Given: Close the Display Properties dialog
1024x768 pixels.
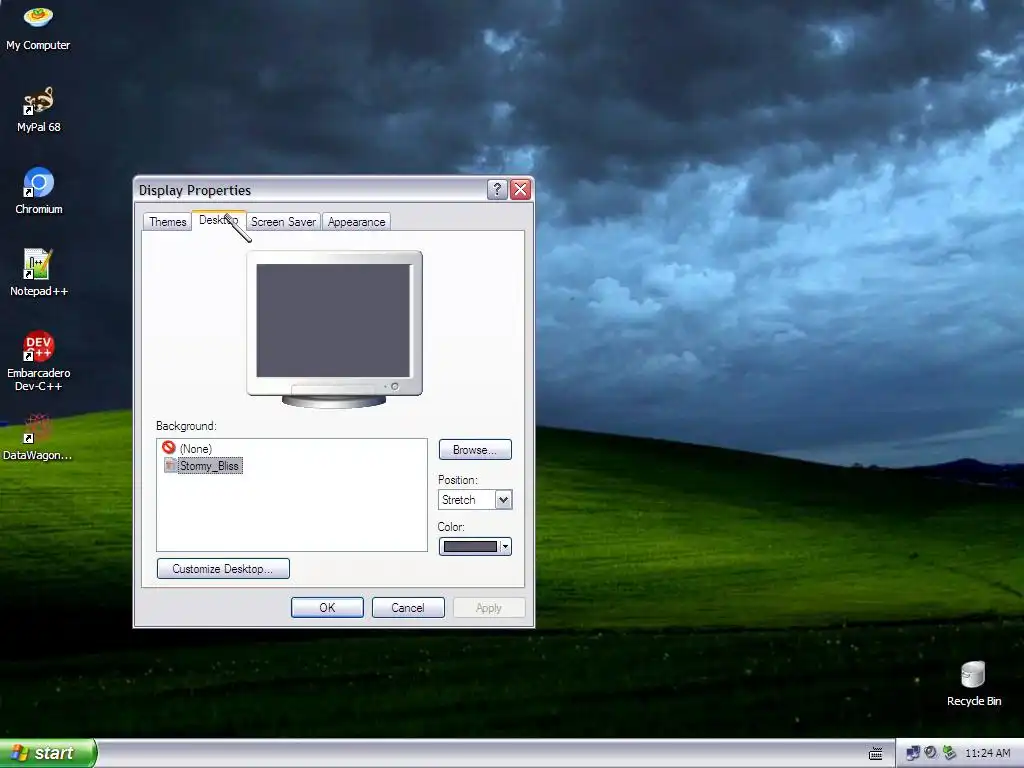Looking at the screenshot, I should click(520, 189).
